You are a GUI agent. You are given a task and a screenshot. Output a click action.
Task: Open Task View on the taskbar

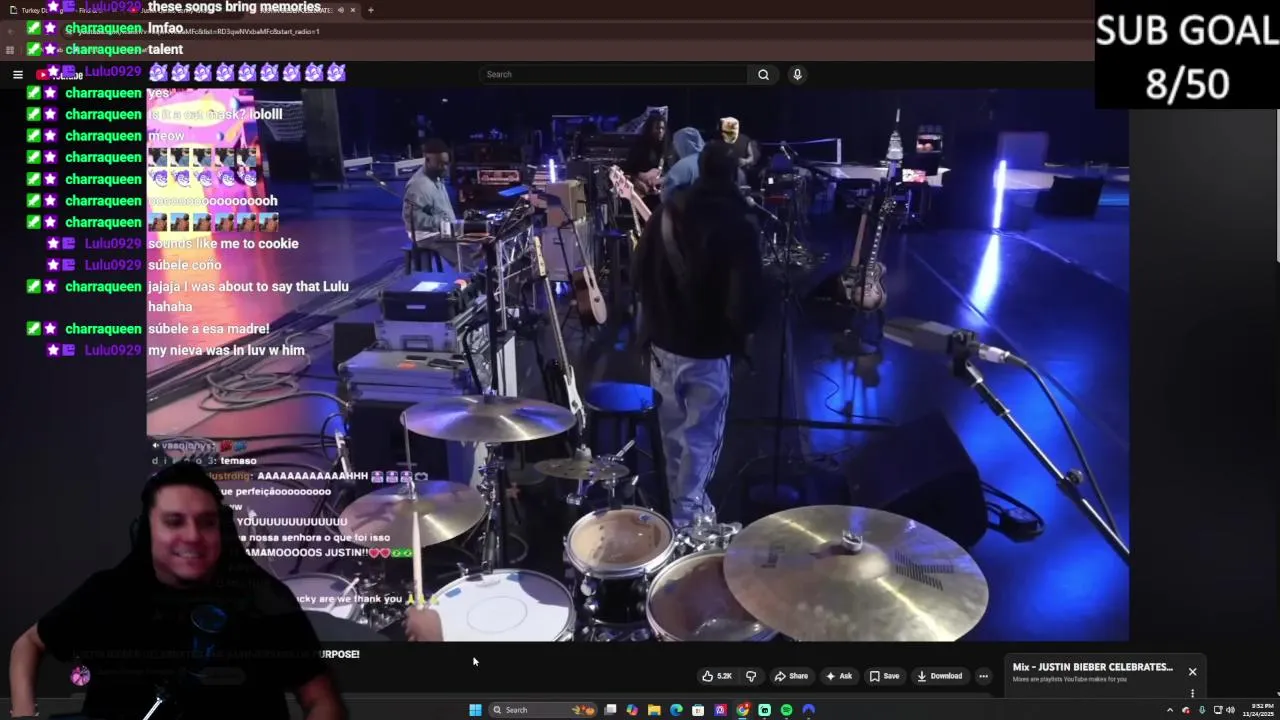[x=610, y=710]
